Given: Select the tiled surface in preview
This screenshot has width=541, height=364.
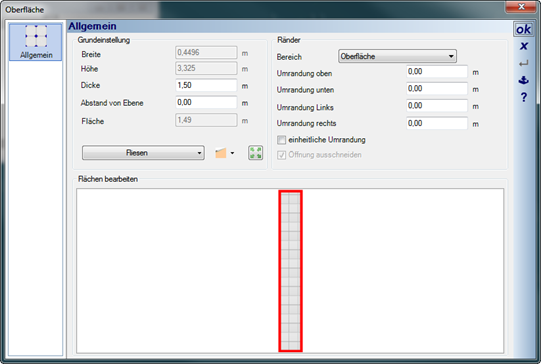Looking at the screenshot, I should (x=290, y=271).
